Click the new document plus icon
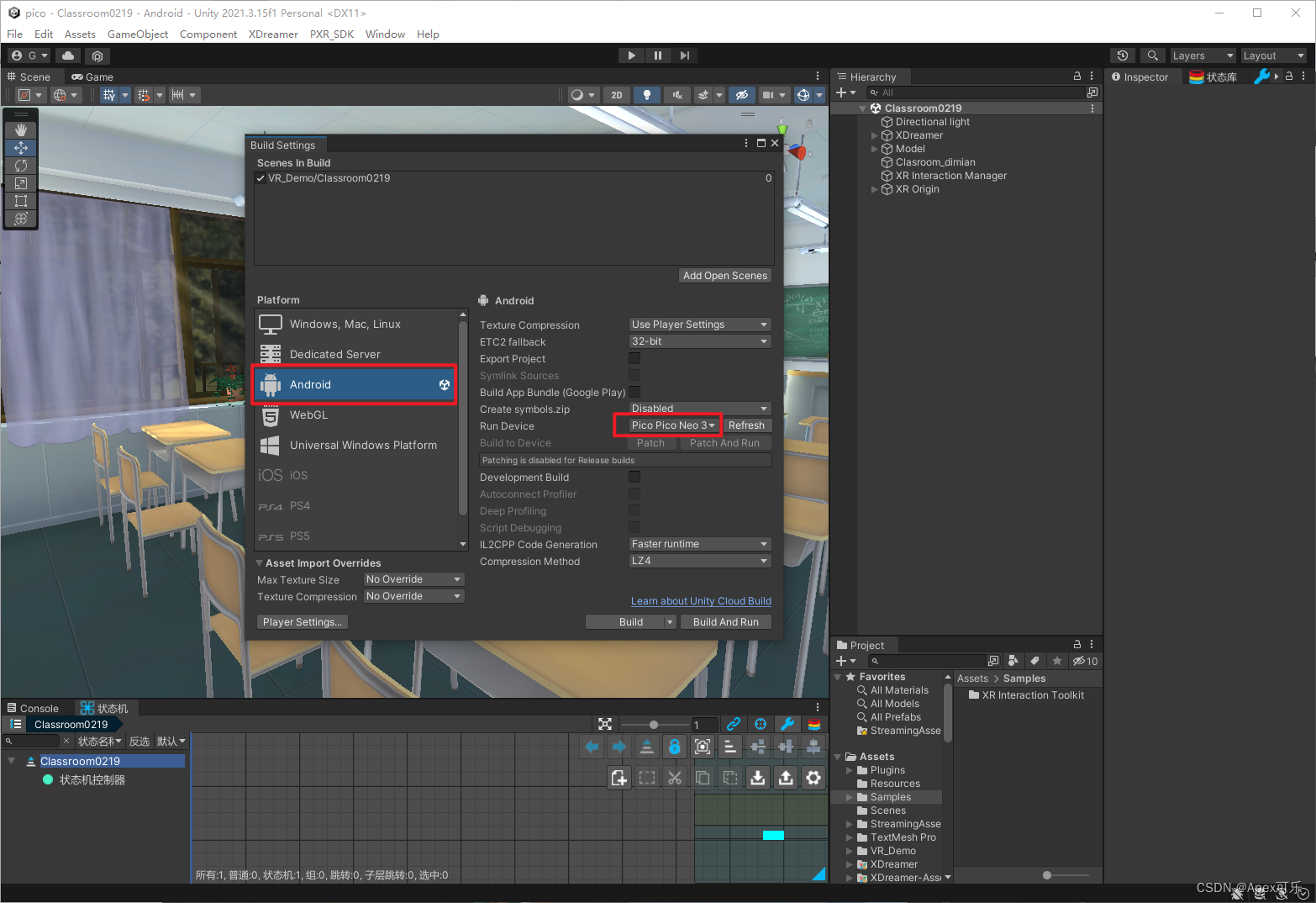Viewport: 1316px width, 903px height. pos(619,778)
